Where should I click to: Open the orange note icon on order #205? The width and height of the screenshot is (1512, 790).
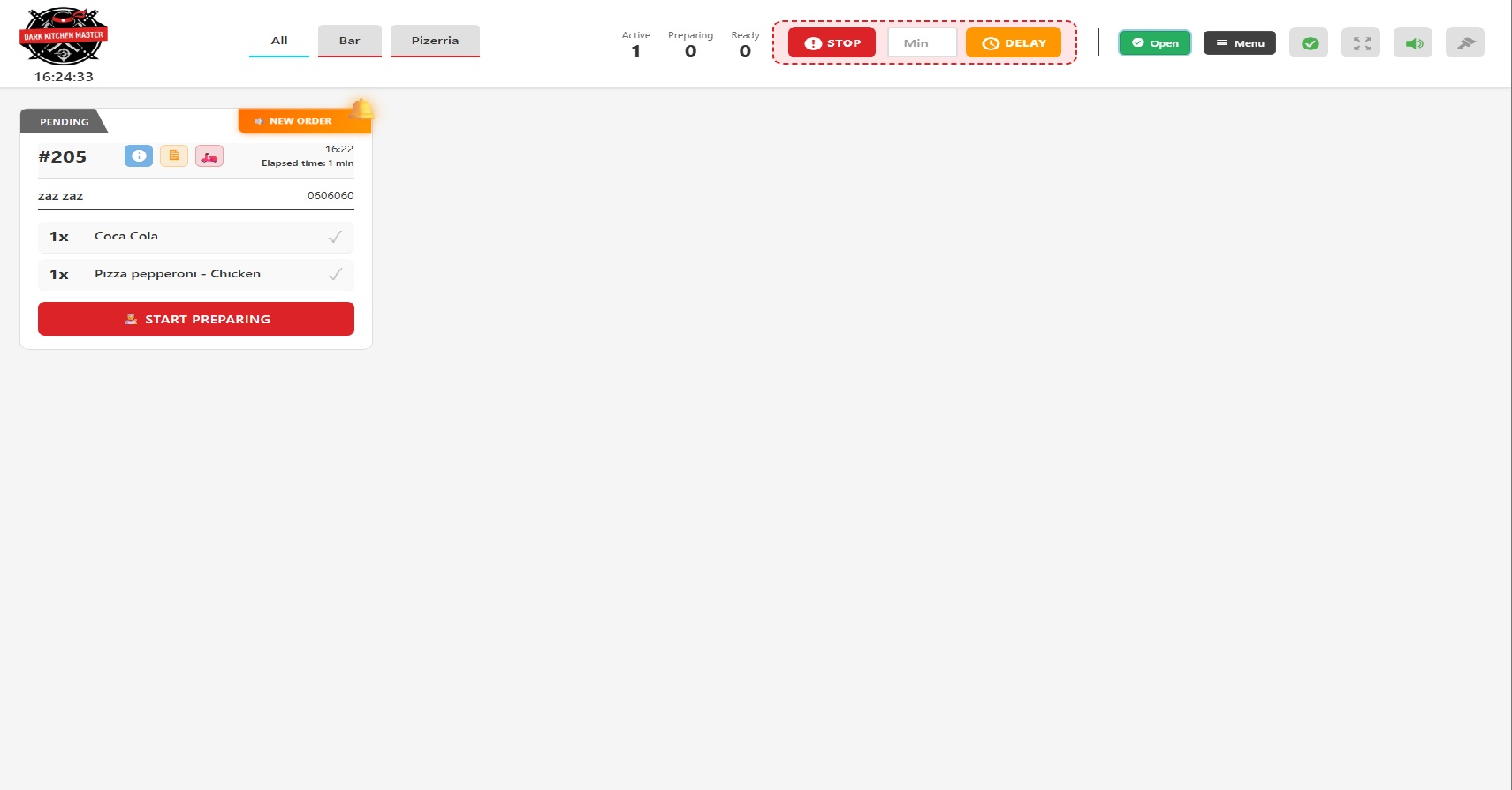click(x=174, y=156)
